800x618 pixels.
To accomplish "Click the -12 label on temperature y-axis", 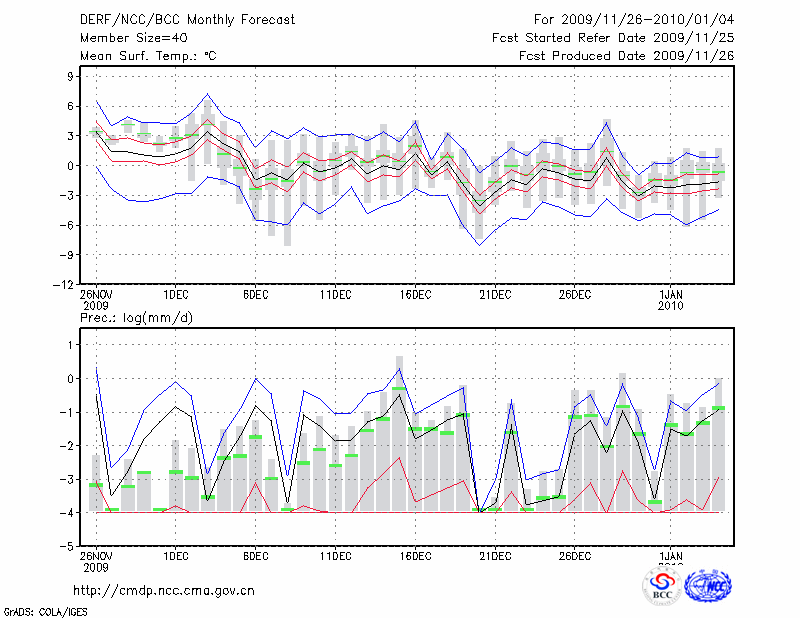I will [x=65, y=284].
